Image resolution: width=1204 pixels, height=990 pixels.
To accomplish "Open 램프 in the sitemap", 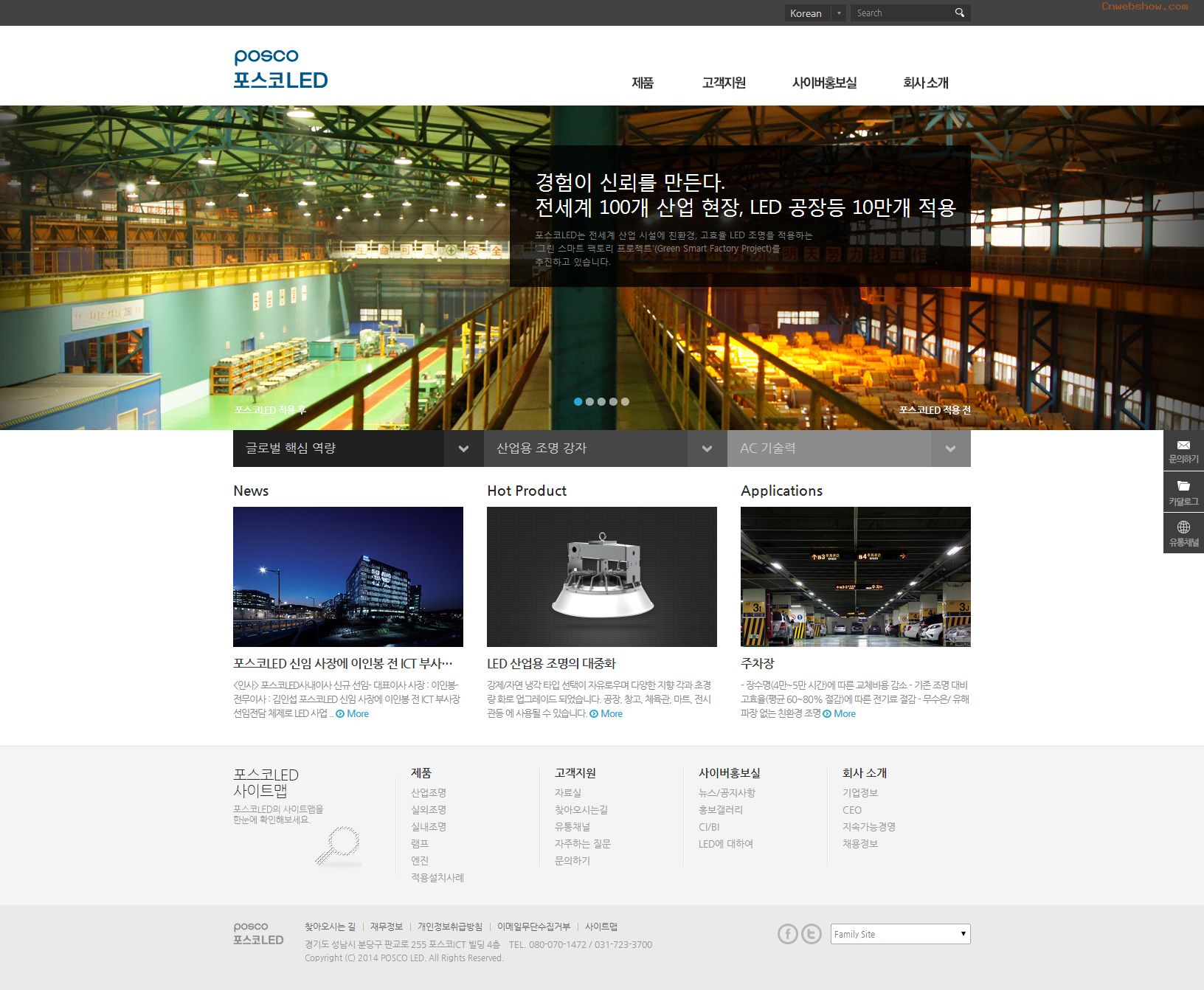I will [x=420, y=844].
